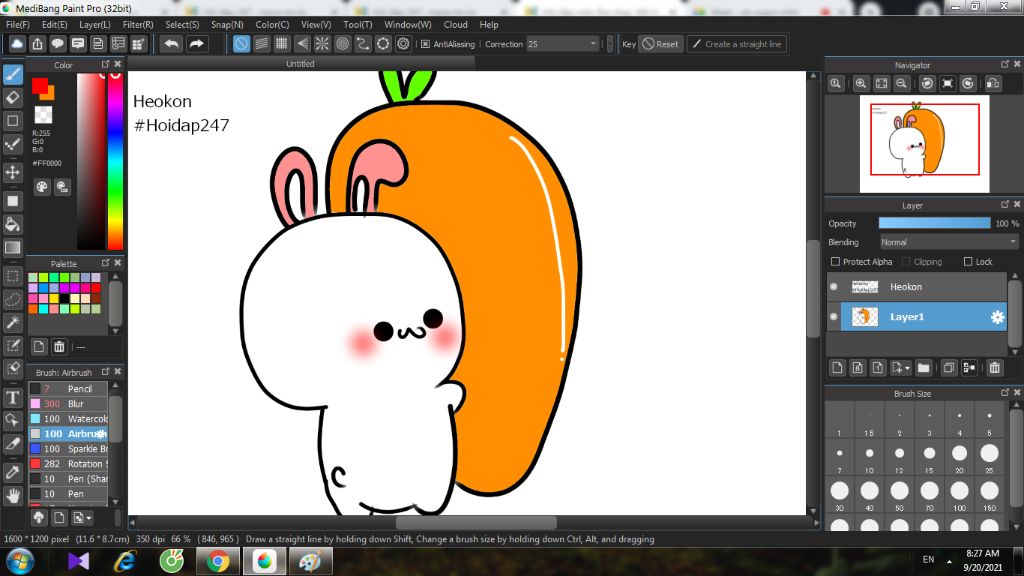Viewport: 1024px width, 576px height.
Task: Select the Text tool
Action: (13, 397)
